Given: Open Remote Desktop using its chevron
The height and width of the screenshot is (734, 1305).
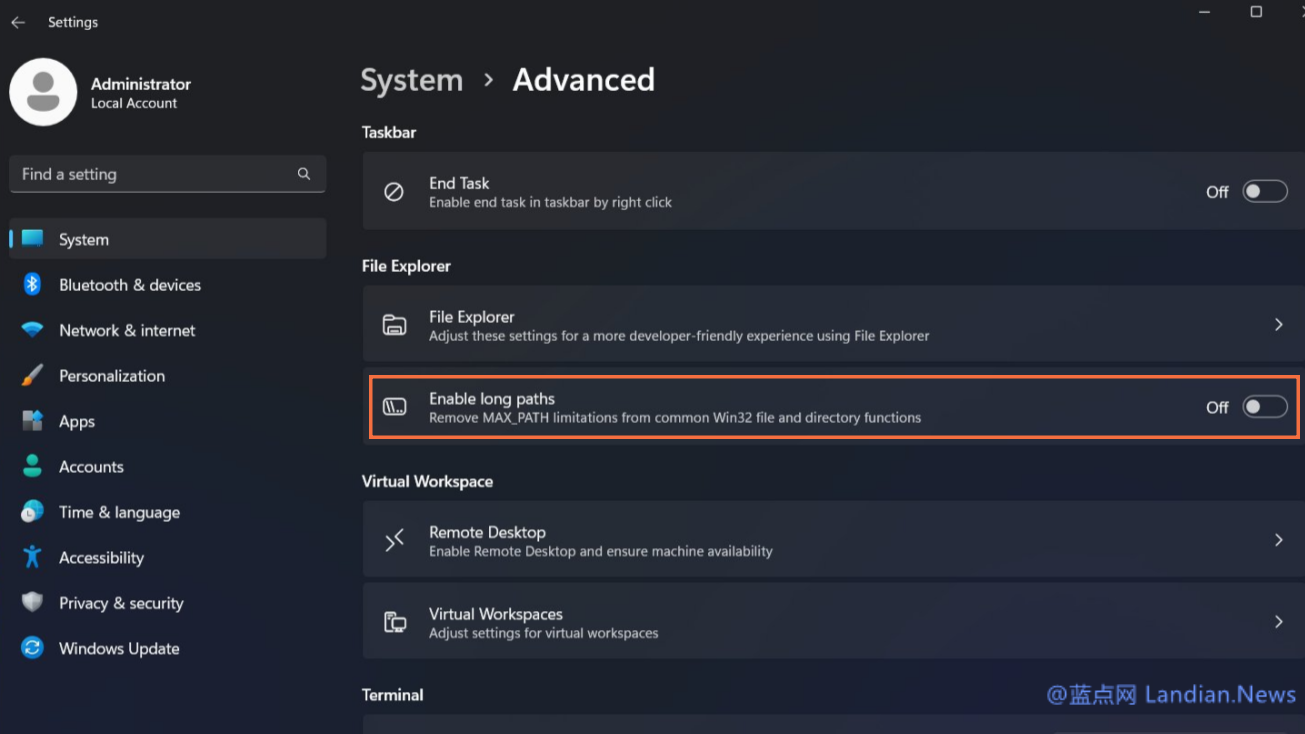Looking at the screenshot, I should (1278, 540).
